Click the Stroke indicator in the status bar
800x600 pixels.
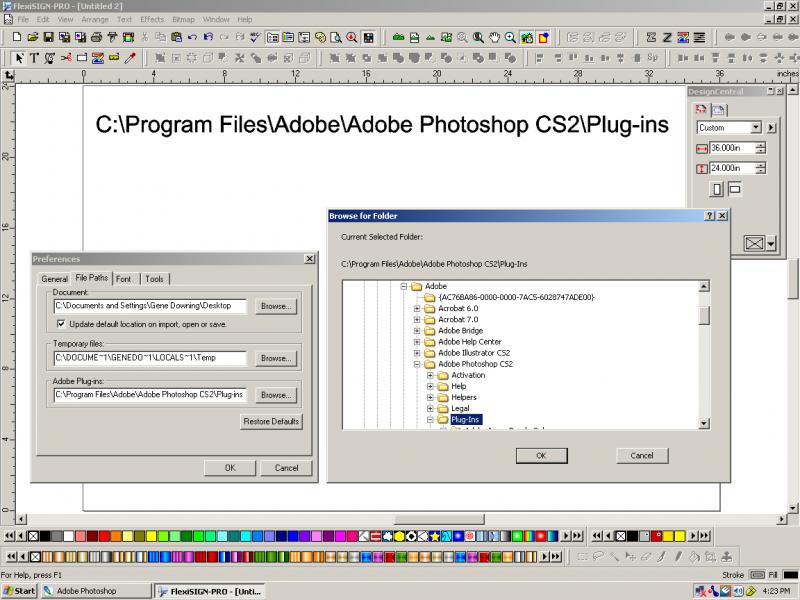pyautogui.click(x=758, y=575)
